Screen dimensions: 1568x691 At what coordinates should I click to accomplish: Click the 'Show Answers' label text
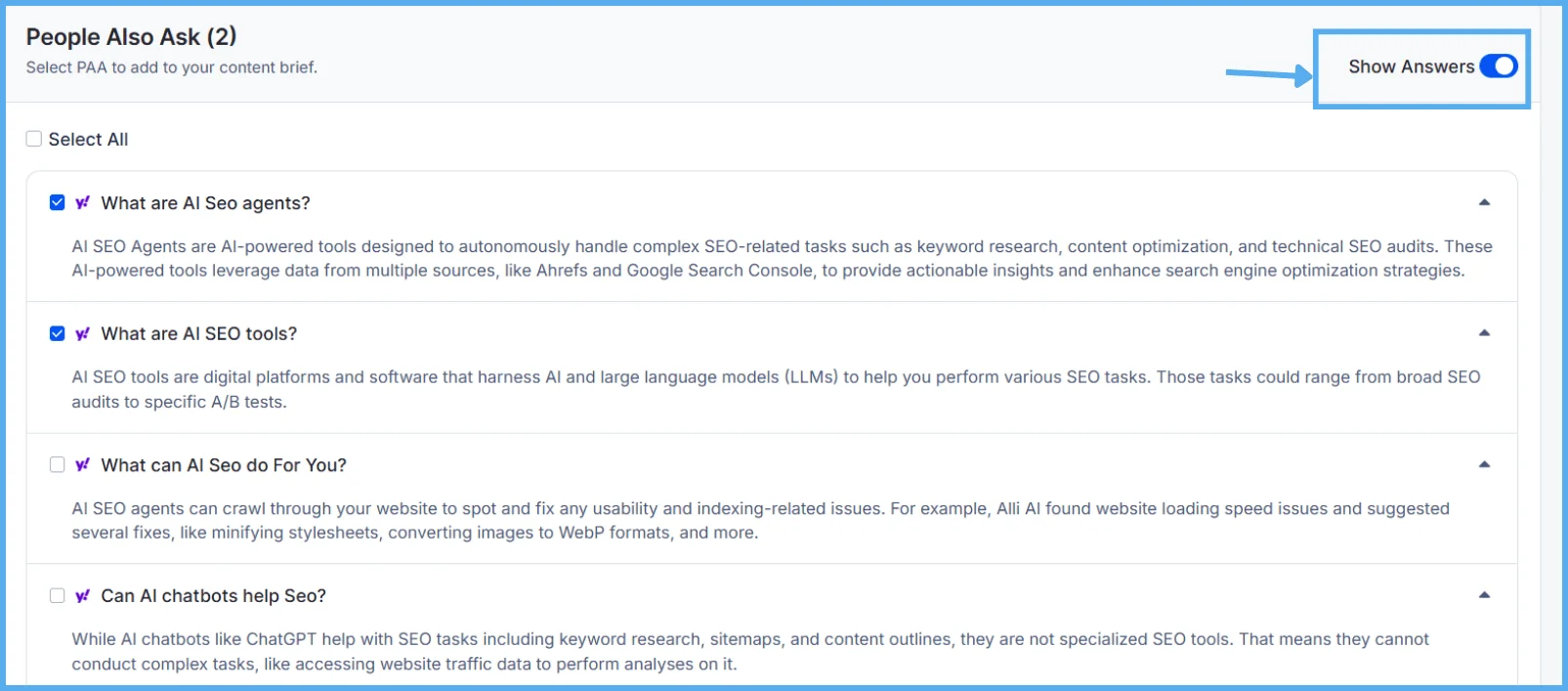pyautogui.click(x=1411, y=66)
